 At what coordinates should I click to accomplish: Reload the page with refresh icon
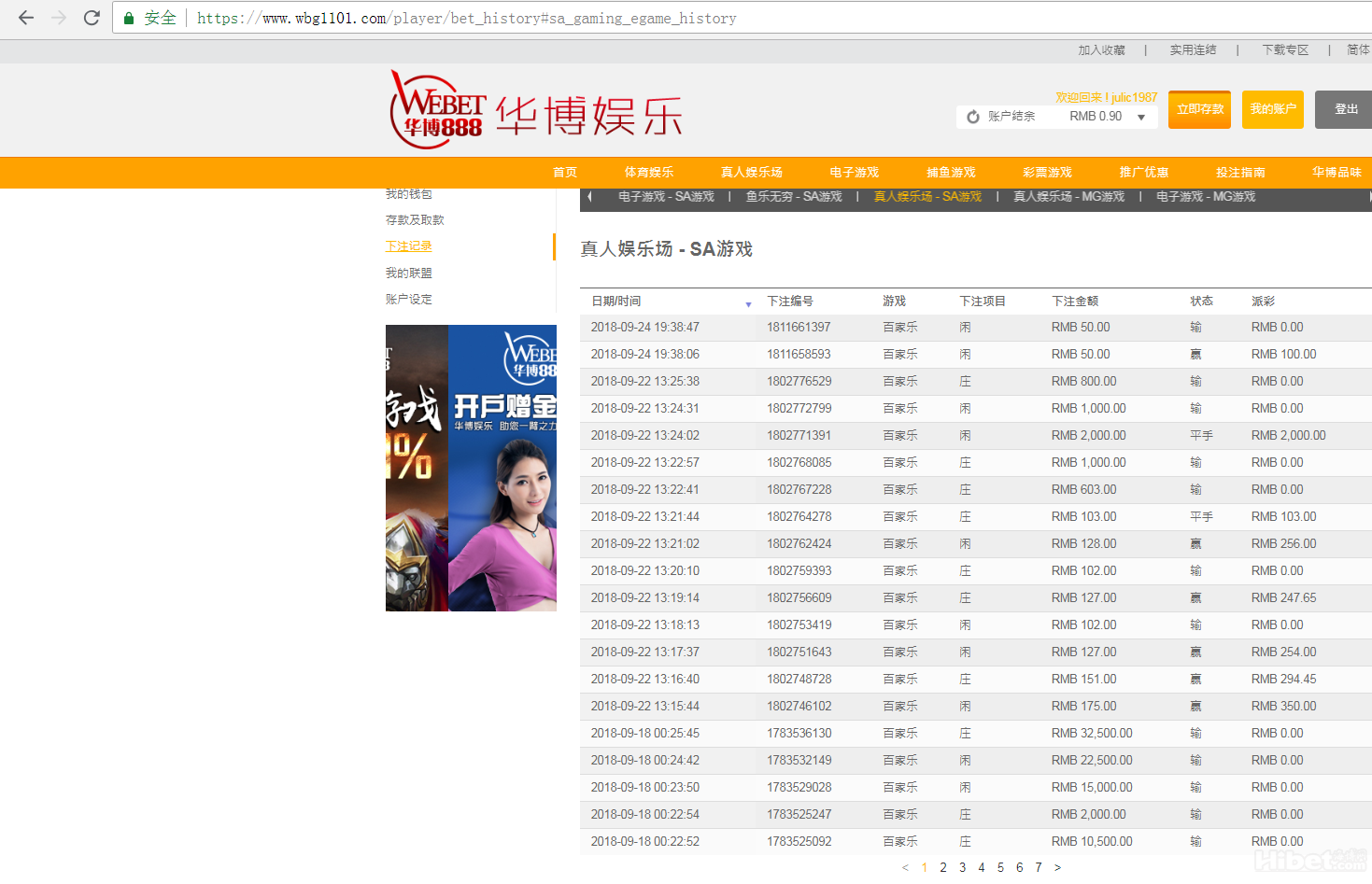point(92,18)
